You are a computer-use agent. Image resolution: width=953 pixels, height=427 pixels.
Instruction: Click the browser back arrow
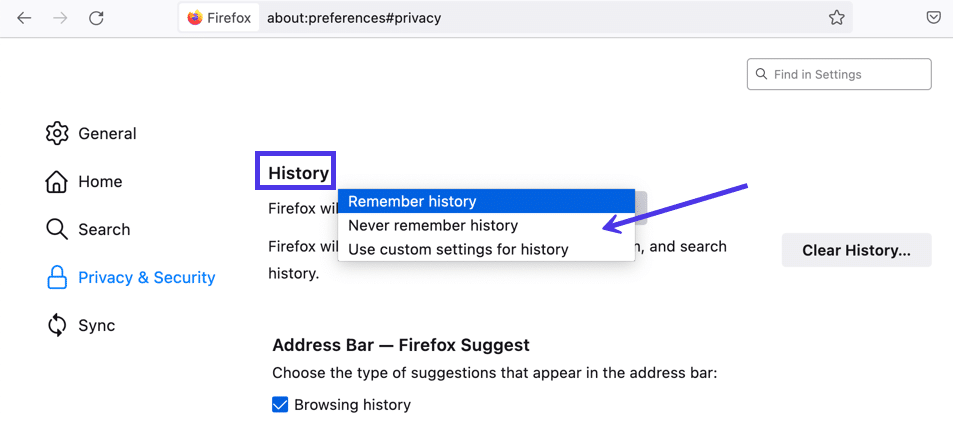[x=24, y=18]
